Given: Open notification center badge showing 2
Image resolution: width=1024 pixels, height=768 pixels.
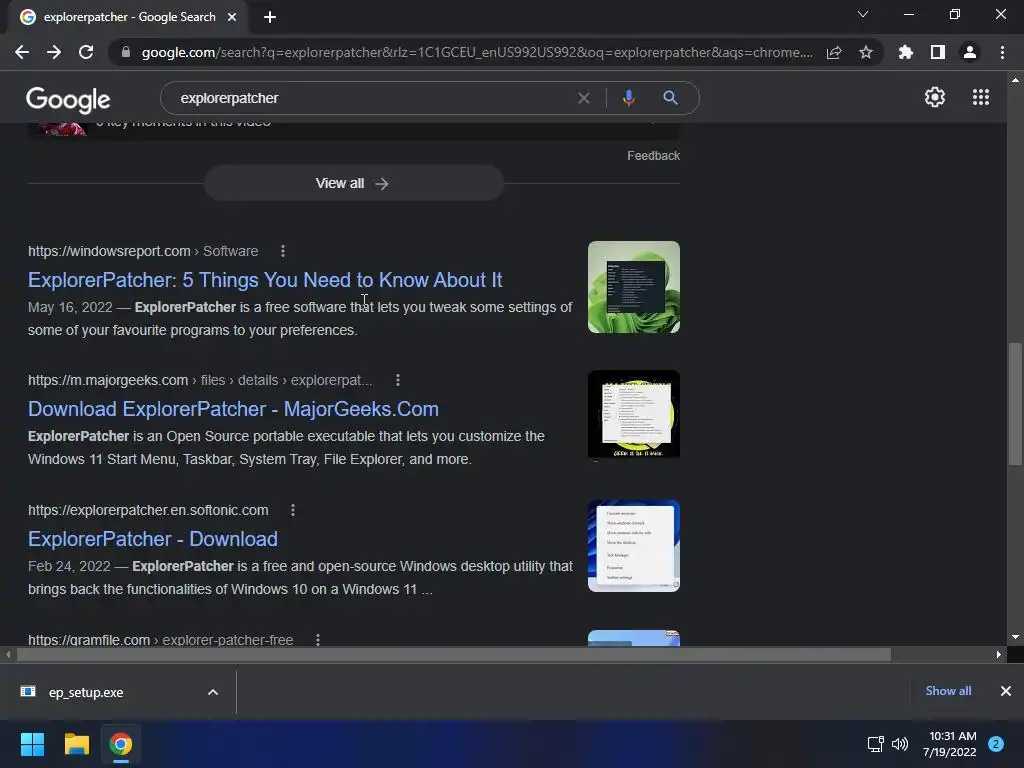Looking at the screenshot, I should pyautogui.click(x=996, y=744).
